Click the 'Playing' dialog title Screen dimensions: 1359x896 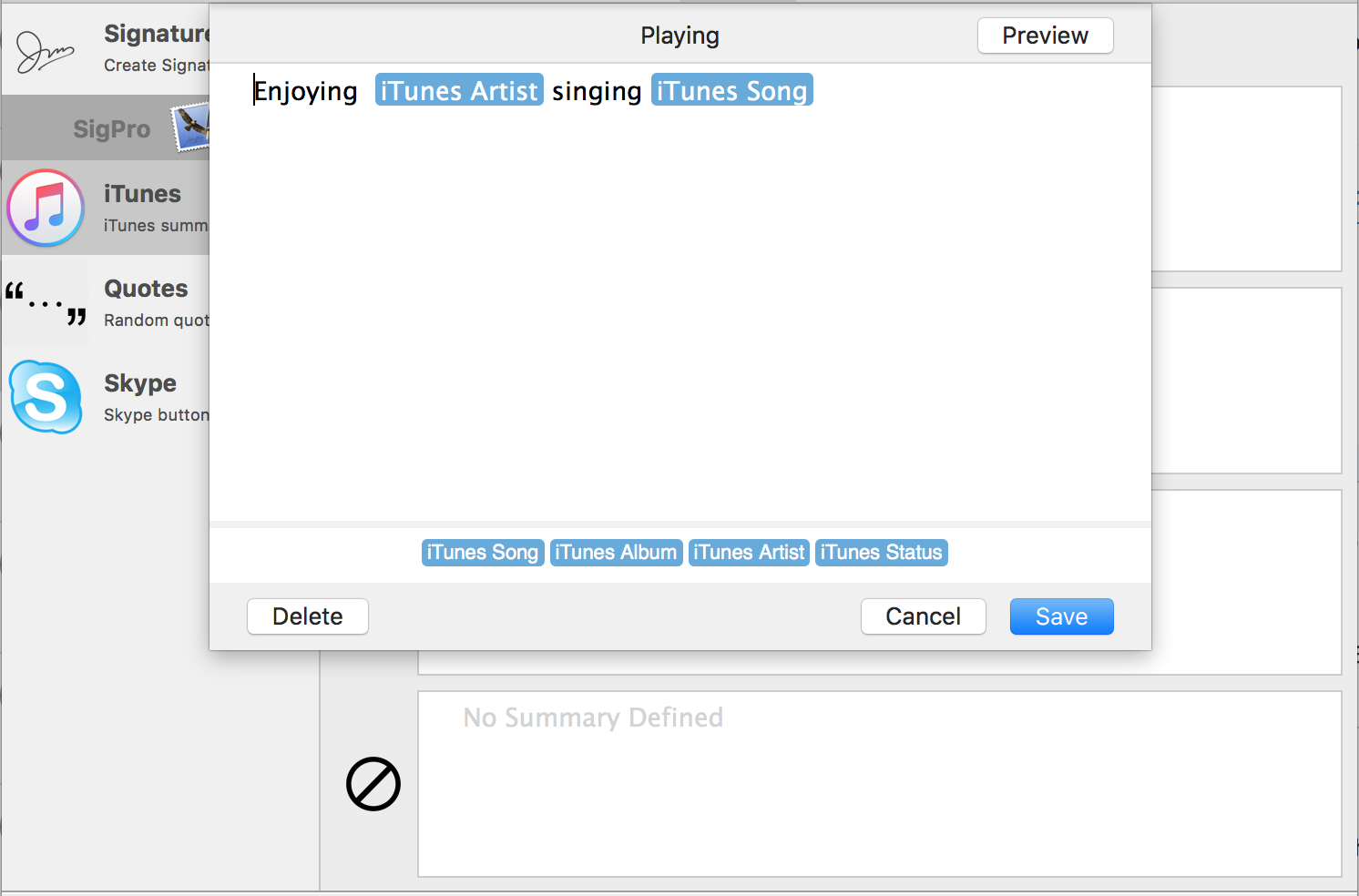(679, 36)
